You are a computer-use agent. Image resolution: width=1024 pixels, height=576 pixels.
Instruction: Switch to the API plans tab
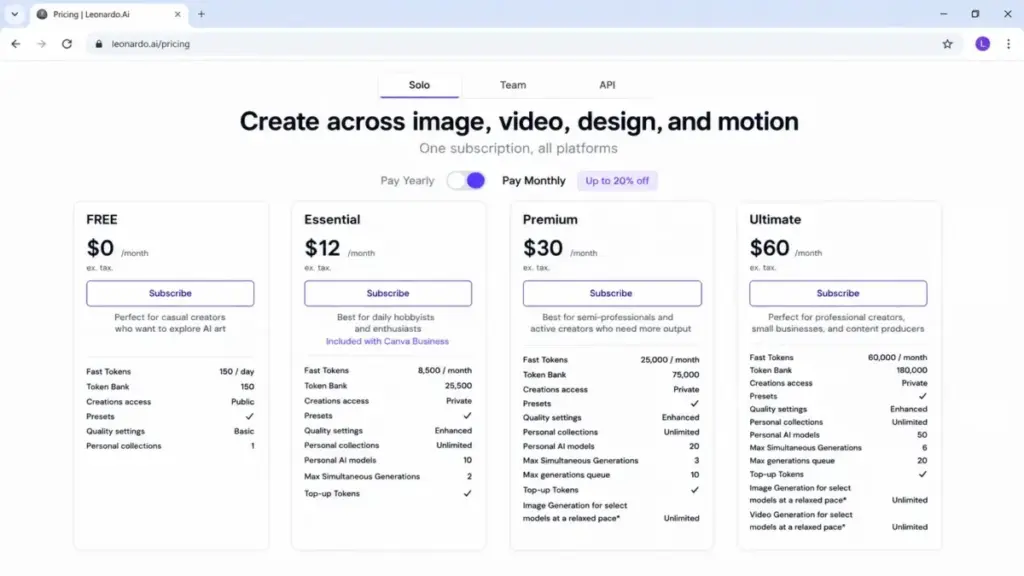point(607,85)
